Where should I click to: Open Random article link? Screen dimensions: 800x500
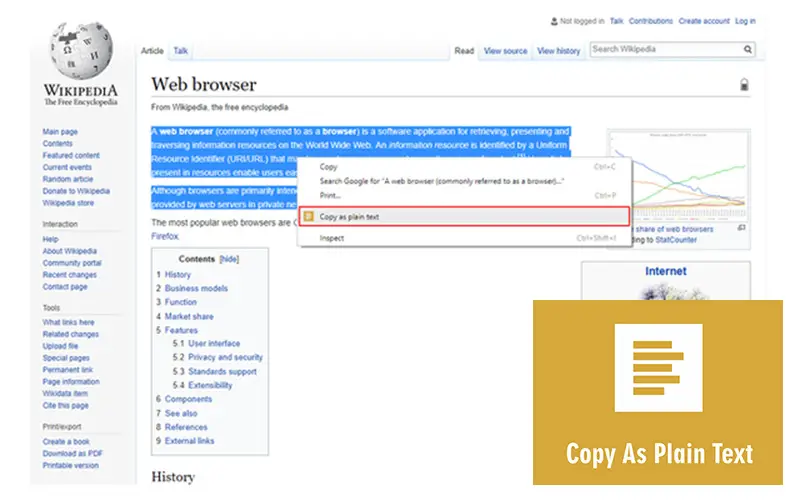(x=68, y=179)
